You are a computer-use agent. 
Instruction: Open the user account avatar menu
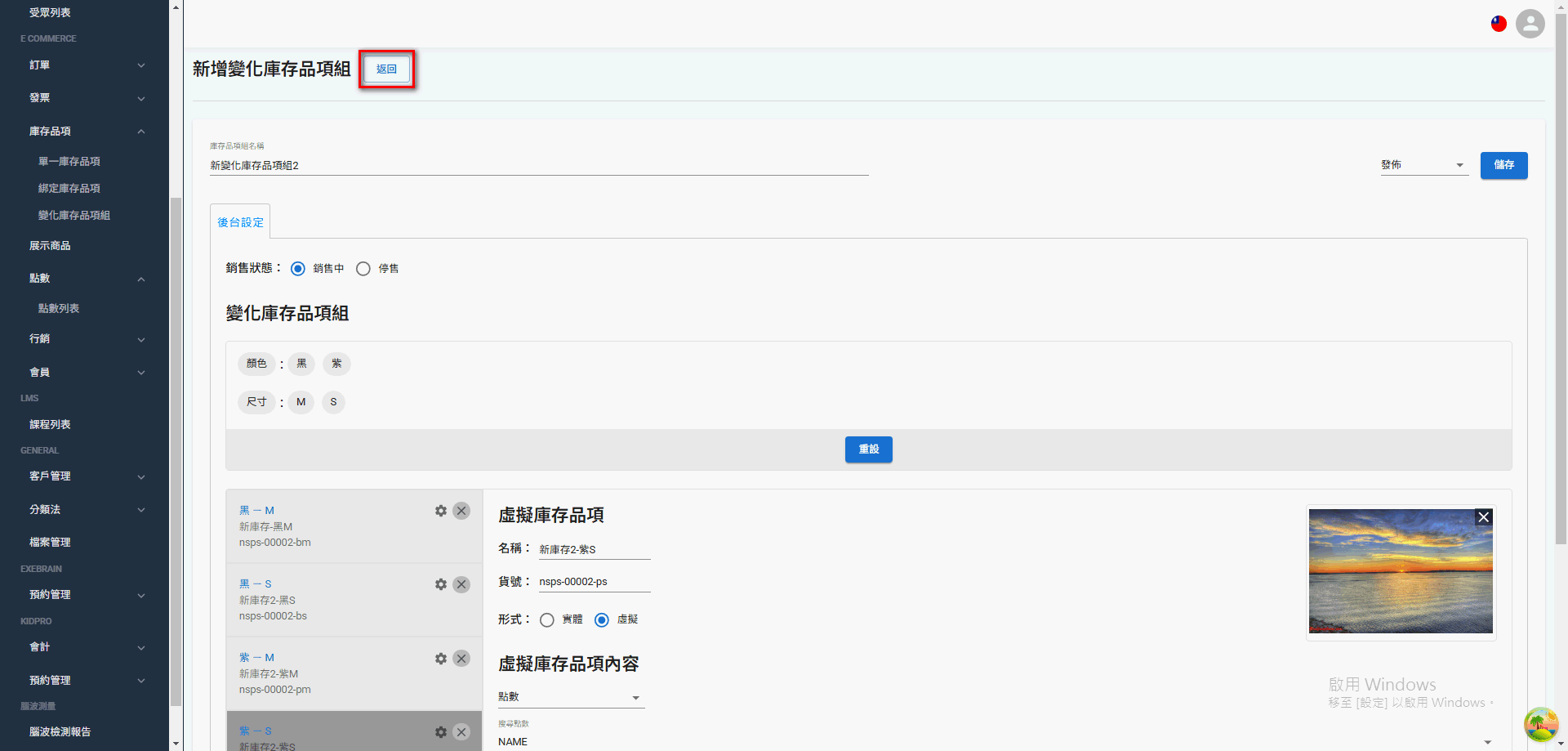1530,24
